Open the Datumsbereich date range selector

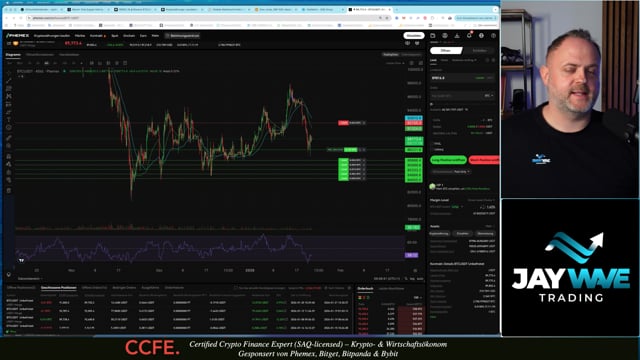click(29, 279)
